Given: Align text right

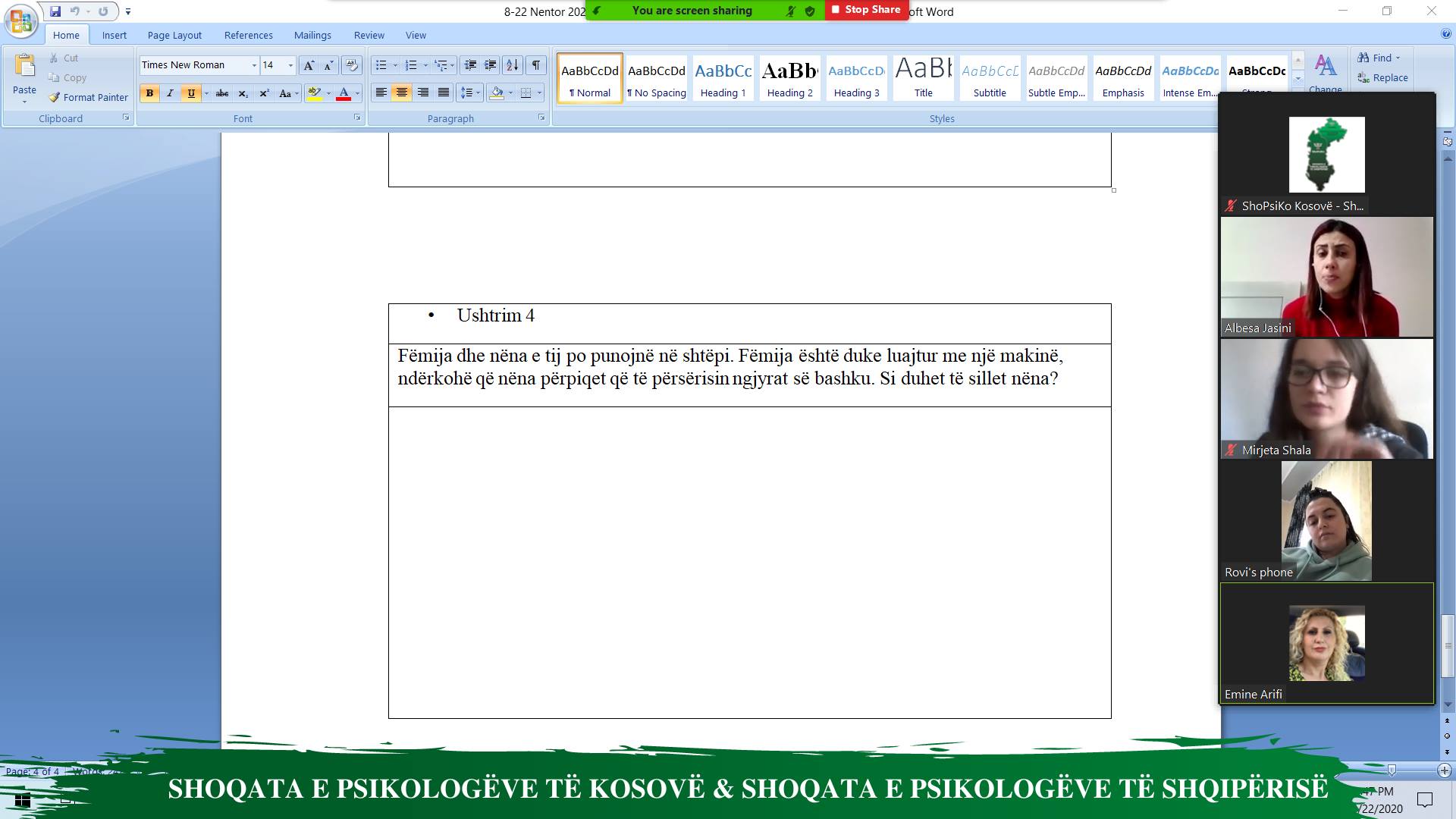Looking at the screenshot, I should click(x=422, y=93).
